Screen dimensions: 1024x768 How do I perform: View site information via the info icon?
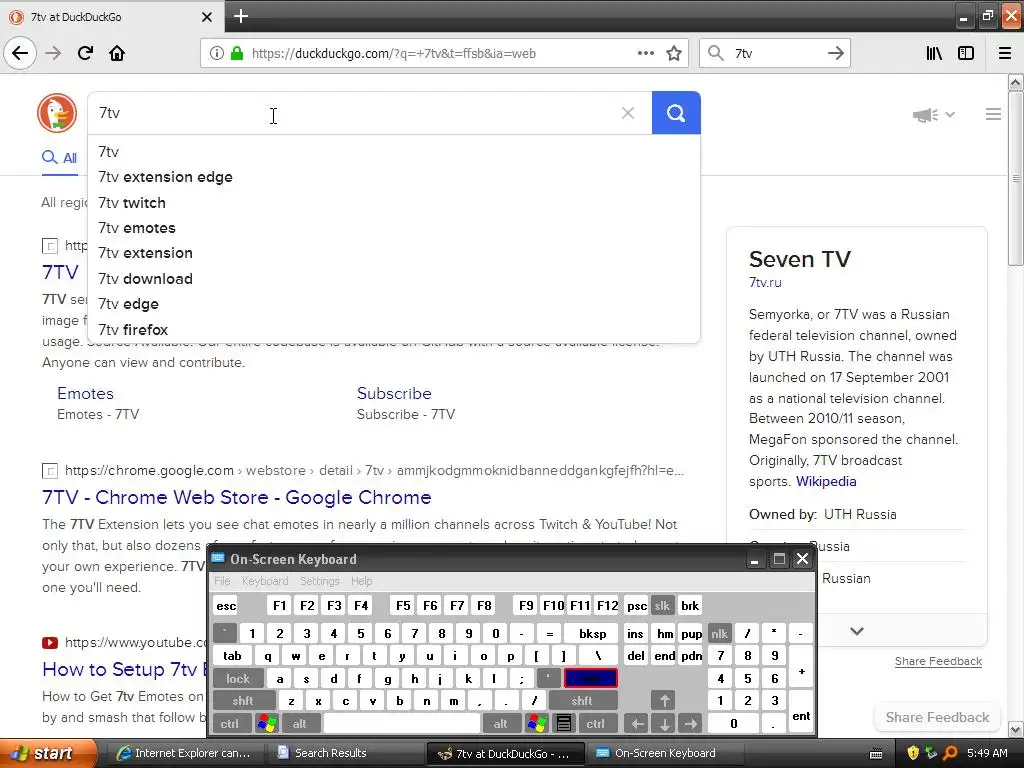pos(217,53)
